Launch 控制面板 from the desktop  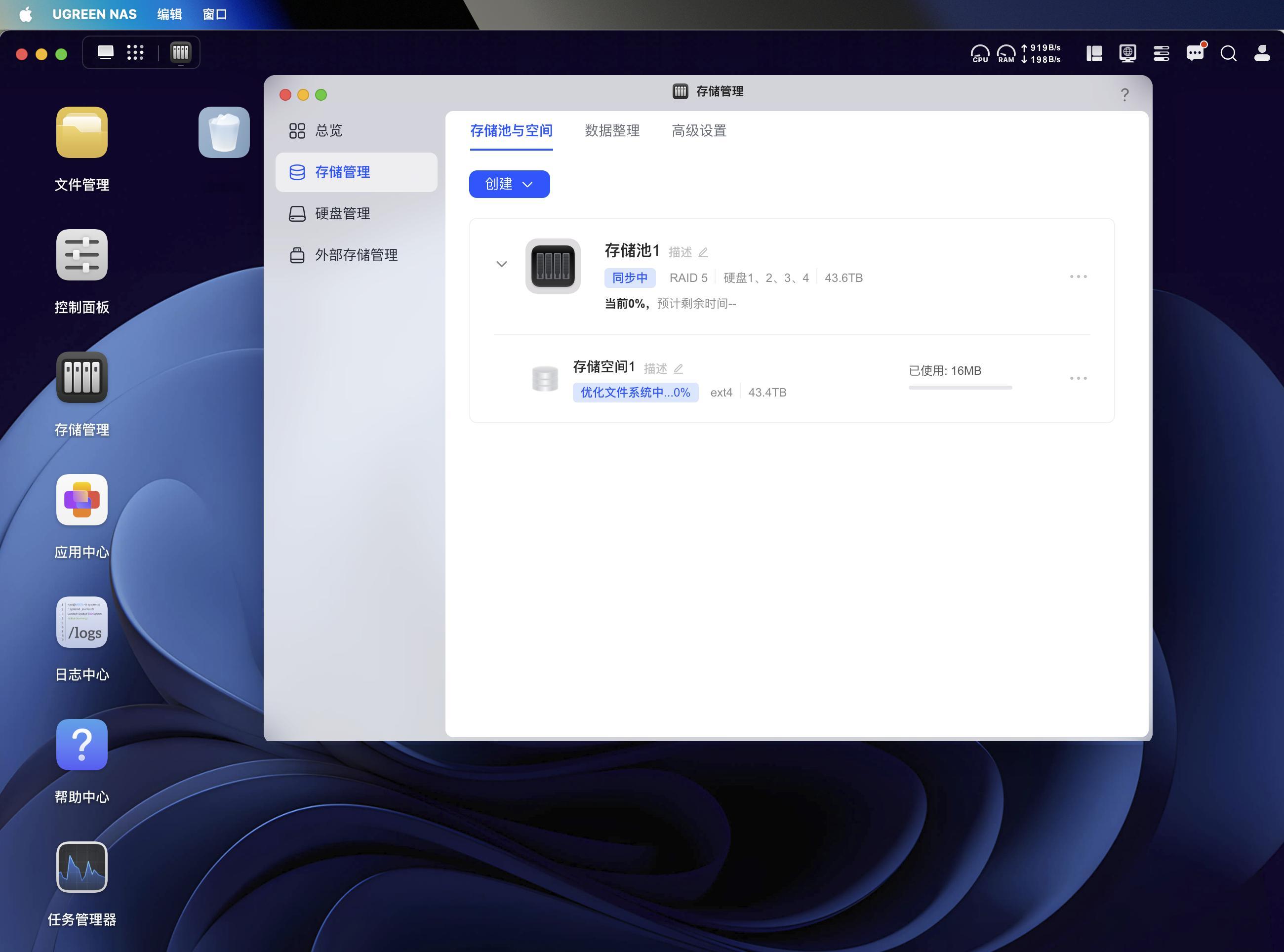click(82, 255)
